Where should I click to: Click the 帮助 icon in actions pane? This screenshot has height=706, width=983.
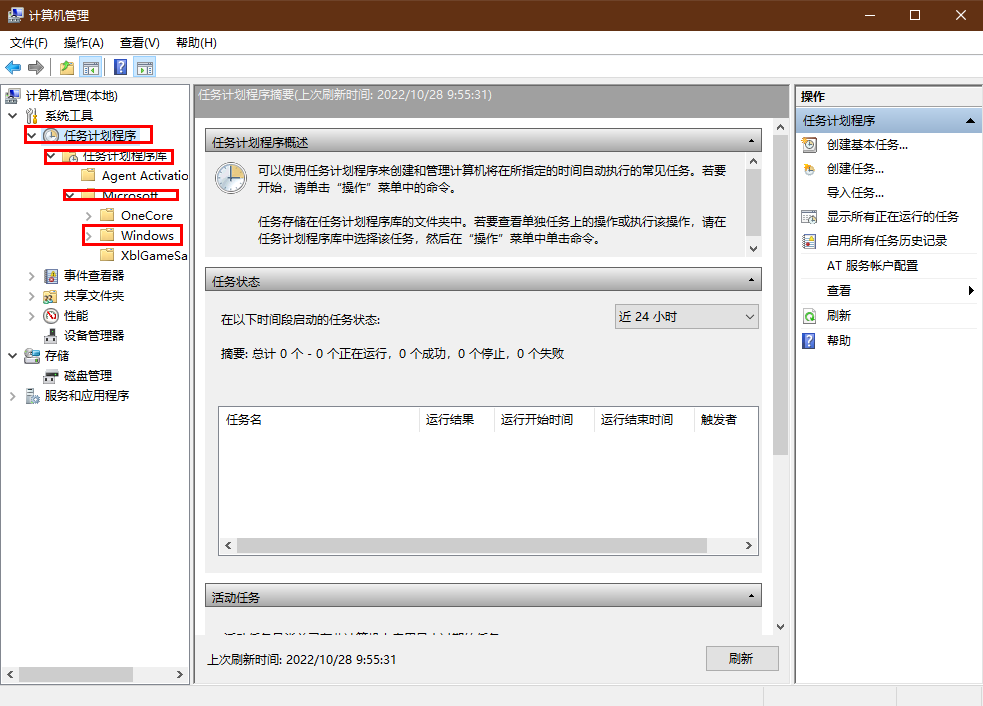(x=809, y=341)
